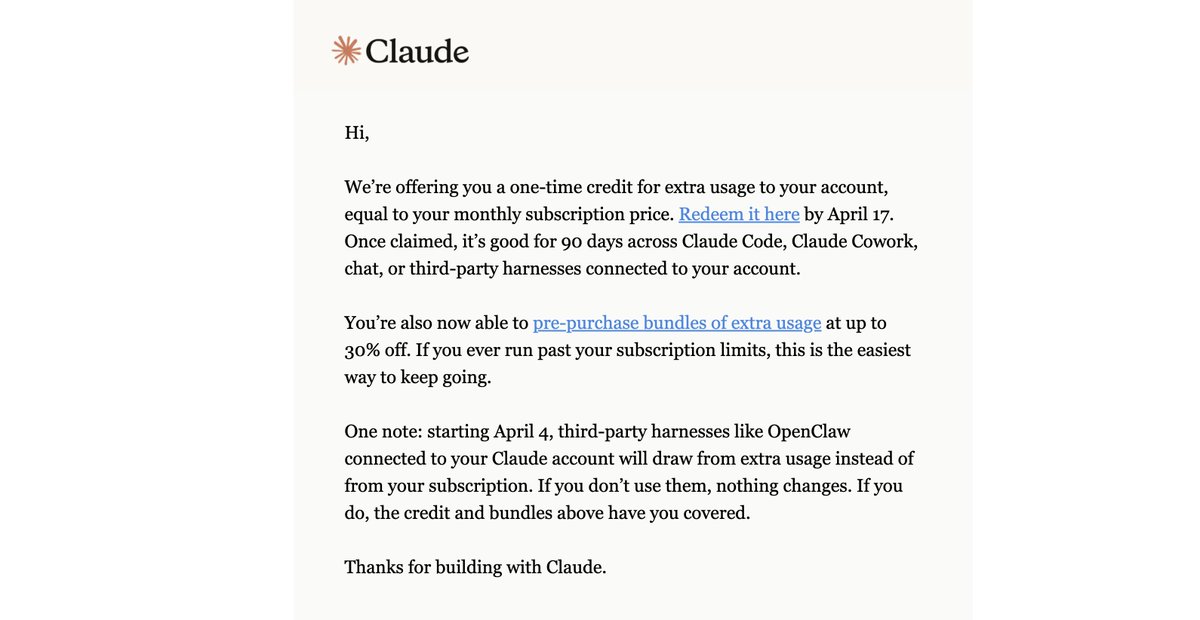Click the orange Claude starburst logo icon

point(346,51)
